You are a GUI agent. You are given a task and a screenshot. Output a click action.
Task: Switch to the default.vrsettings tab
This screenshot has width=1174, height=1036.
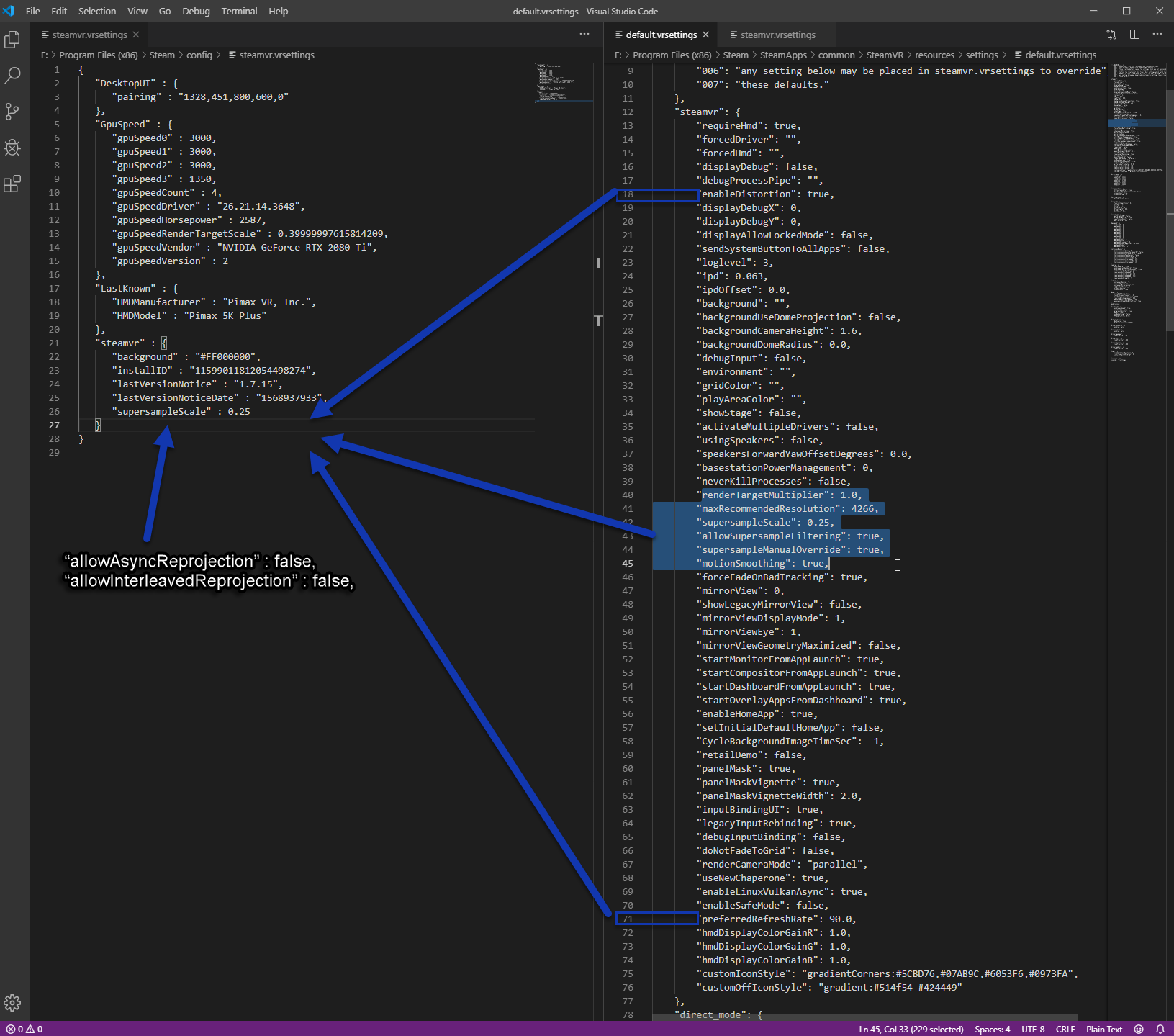(x=661, y=35)
